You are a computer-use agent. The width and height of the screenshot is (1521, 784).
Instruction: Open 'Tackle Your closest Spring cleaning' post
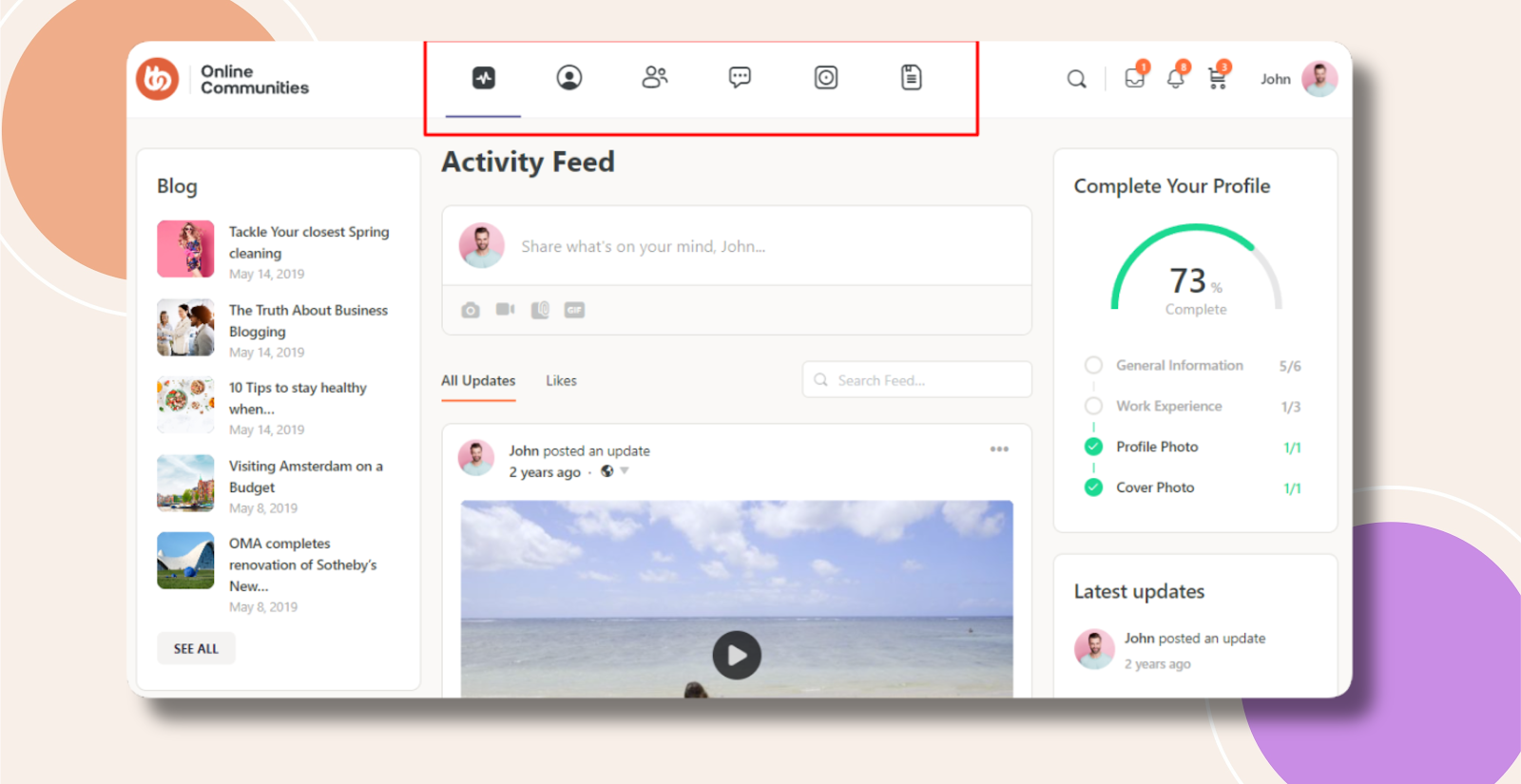click(x=309, y=242)
